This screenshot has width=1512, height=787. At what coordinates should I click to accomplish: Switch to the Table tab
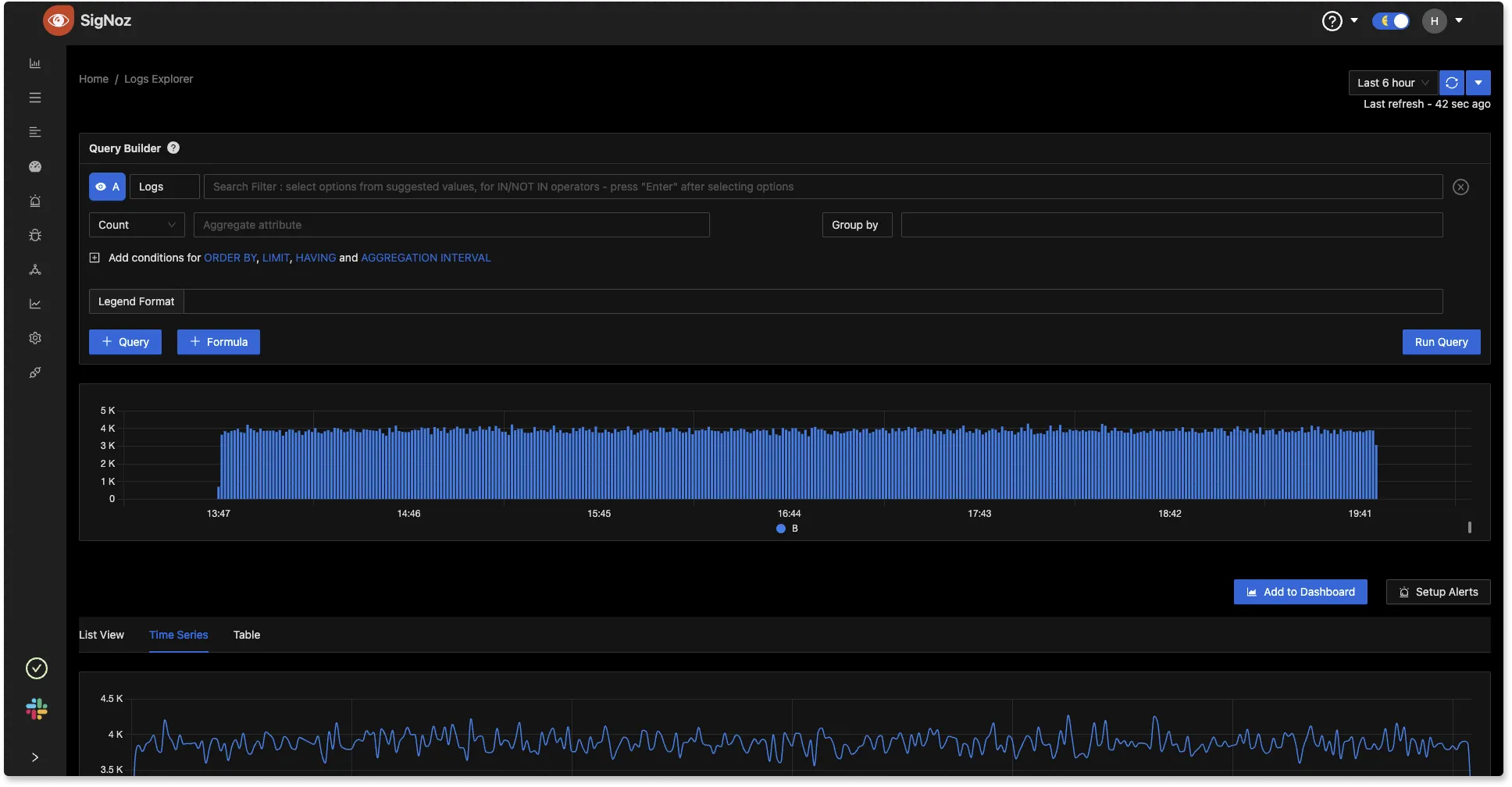(x=247, y=635)
